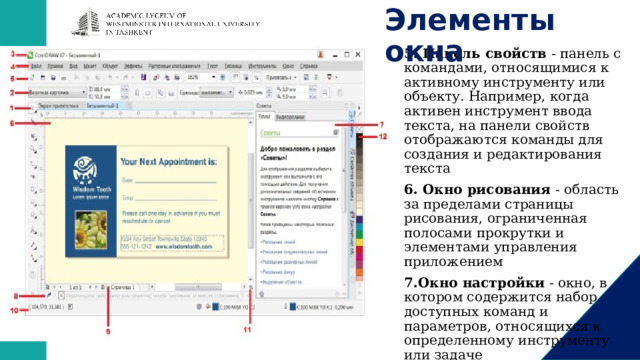Click the purple Search content icon
The width and height of the screenshot is (640, 360).
pyautogui.click(x=143, y=77)
